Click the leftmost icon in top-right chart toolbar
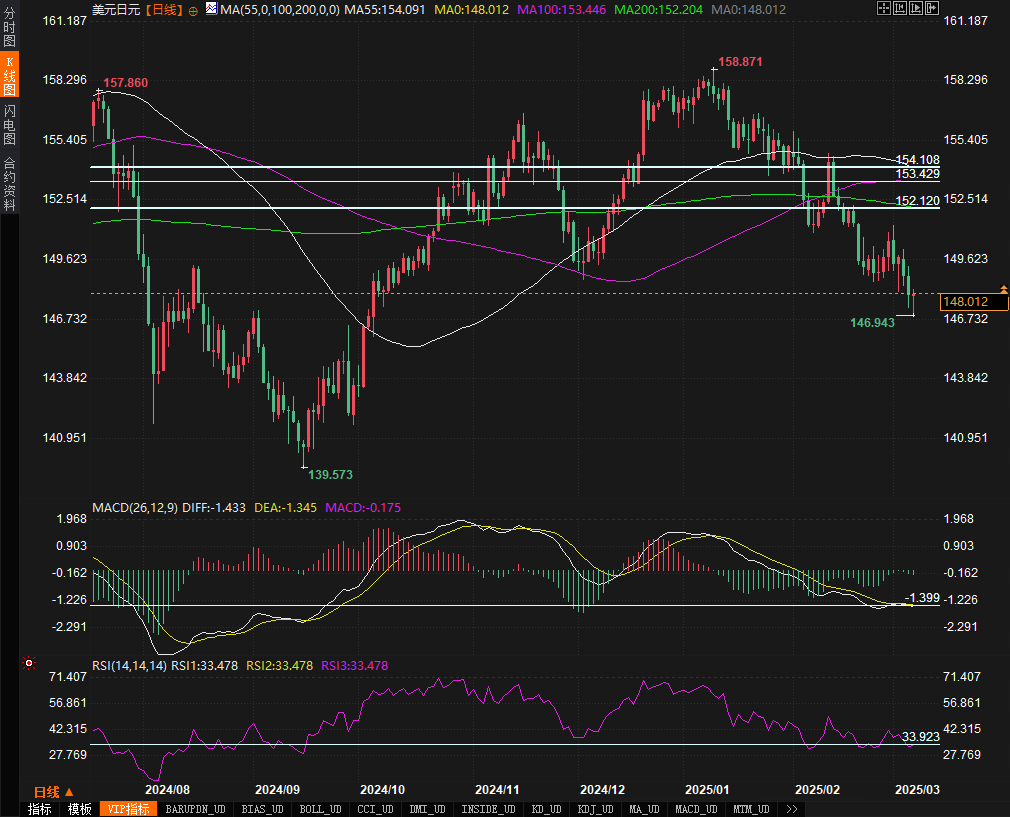 pos(883,9)
